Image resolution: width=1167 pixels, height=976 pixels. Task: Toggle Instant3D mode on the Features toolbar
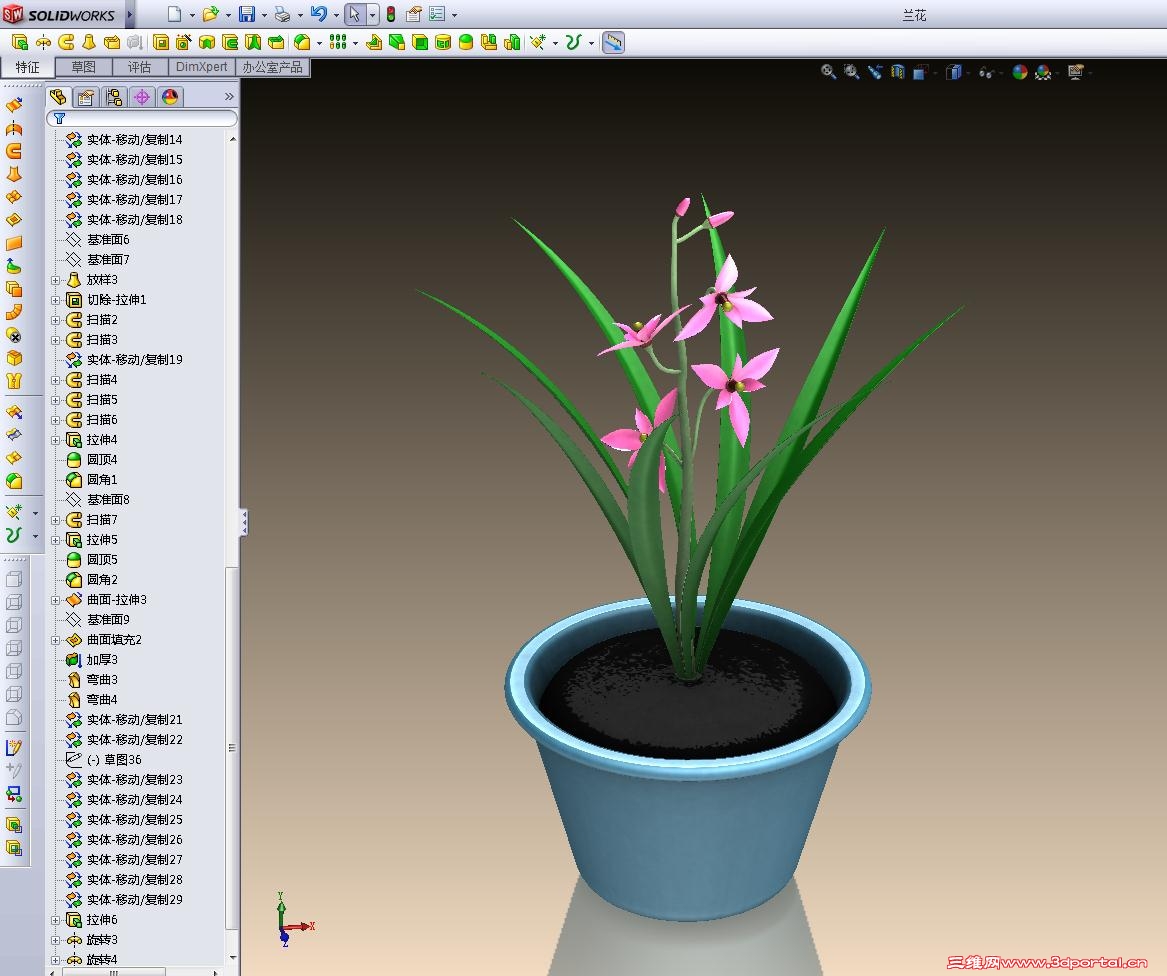(x=613, y=42)
